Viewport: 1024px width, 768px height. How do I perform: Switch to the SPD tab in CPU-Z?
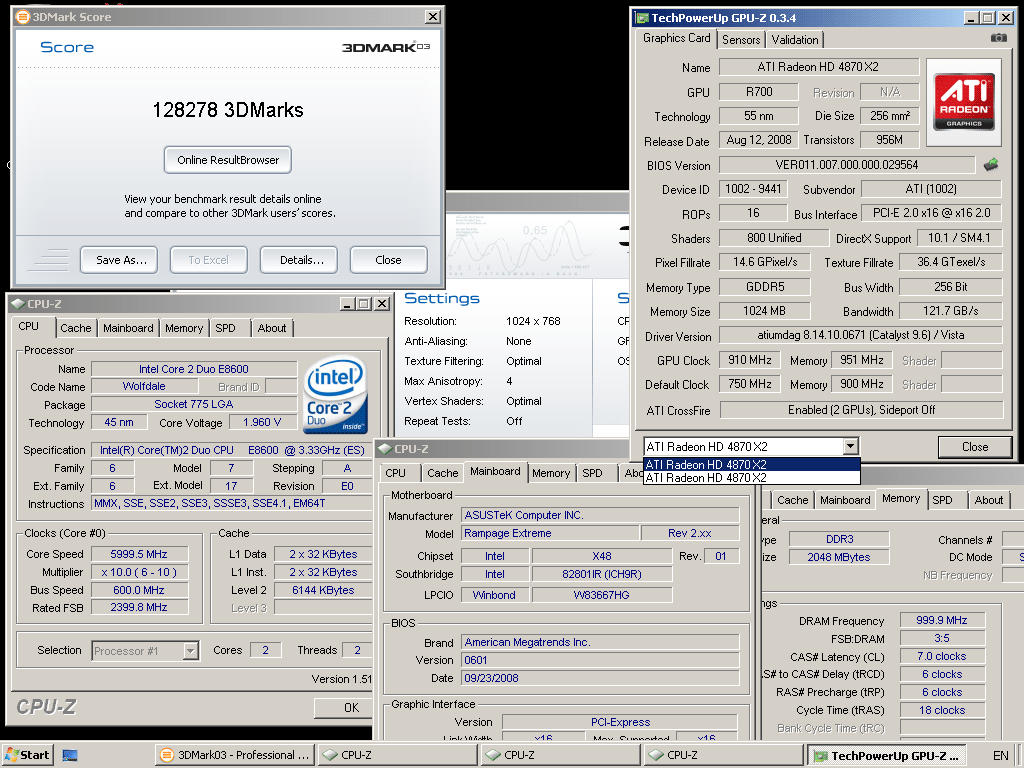tap(225, 328)
